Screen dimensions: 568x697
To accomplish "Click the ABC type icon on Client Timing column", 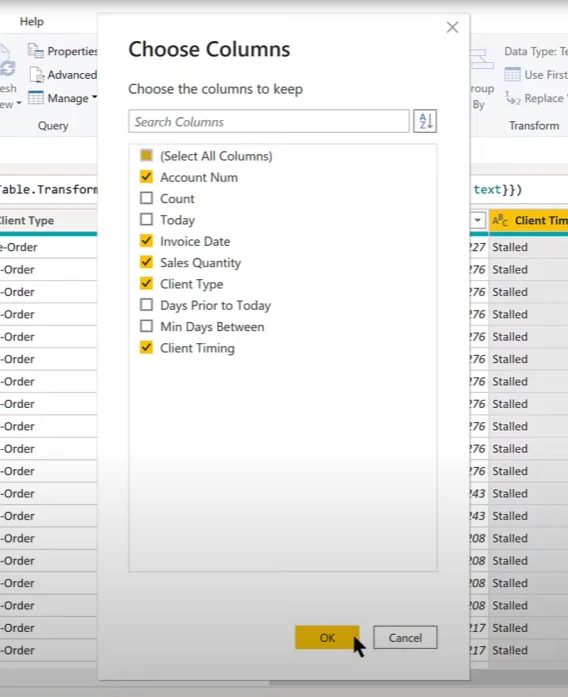I will [500, 220].
